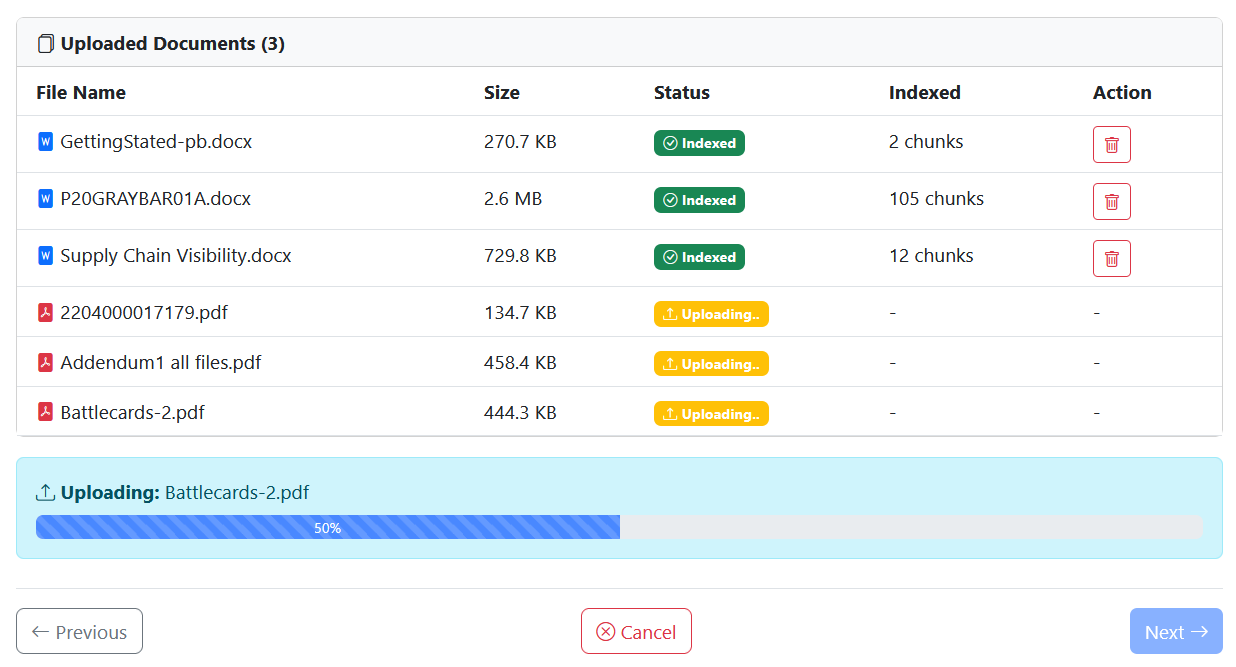Image resolution: width=1236 pixels, height=667 pixels.
Task: Click the file name 2204000017179.pdf
Action: pos(146,312)
